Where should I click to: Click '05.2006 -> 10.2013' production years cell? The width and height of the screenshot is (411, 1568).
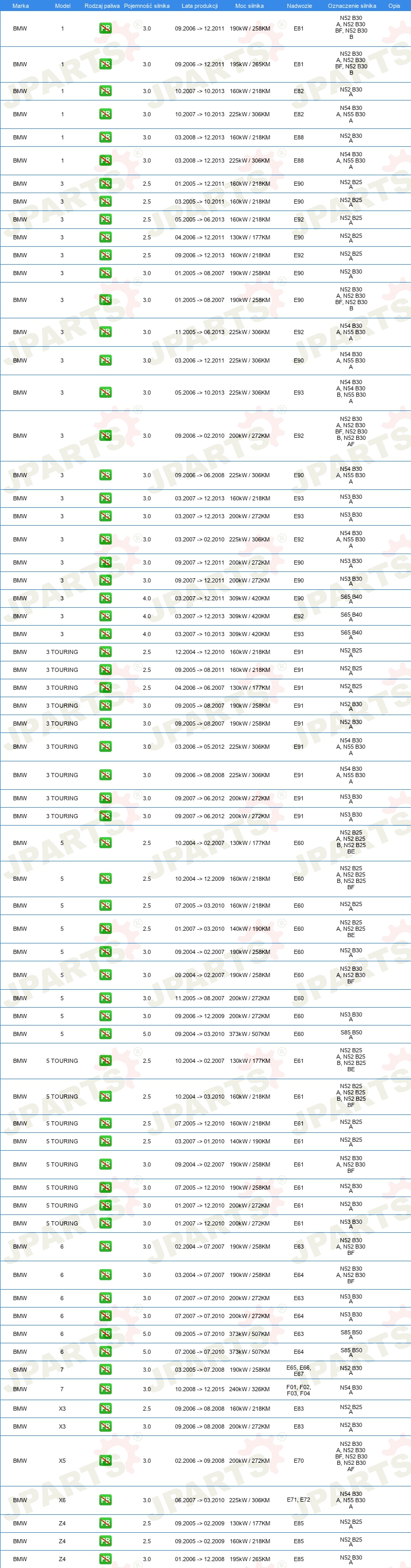coord(199,392)
